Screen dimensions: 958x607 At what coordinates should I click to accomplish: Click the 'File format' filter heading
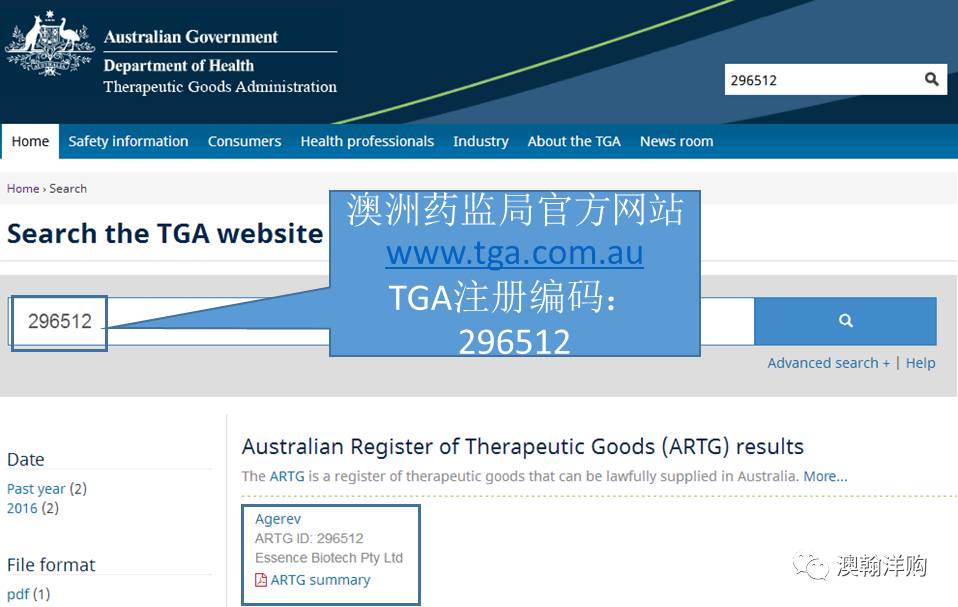coord(51,565)
